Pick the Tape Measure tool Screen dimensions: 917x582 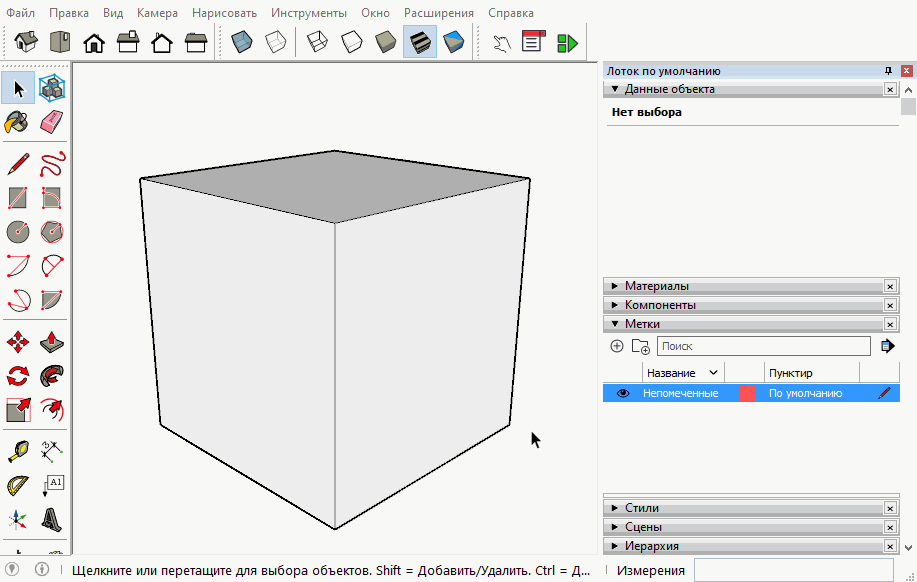(x=17, y=451)
